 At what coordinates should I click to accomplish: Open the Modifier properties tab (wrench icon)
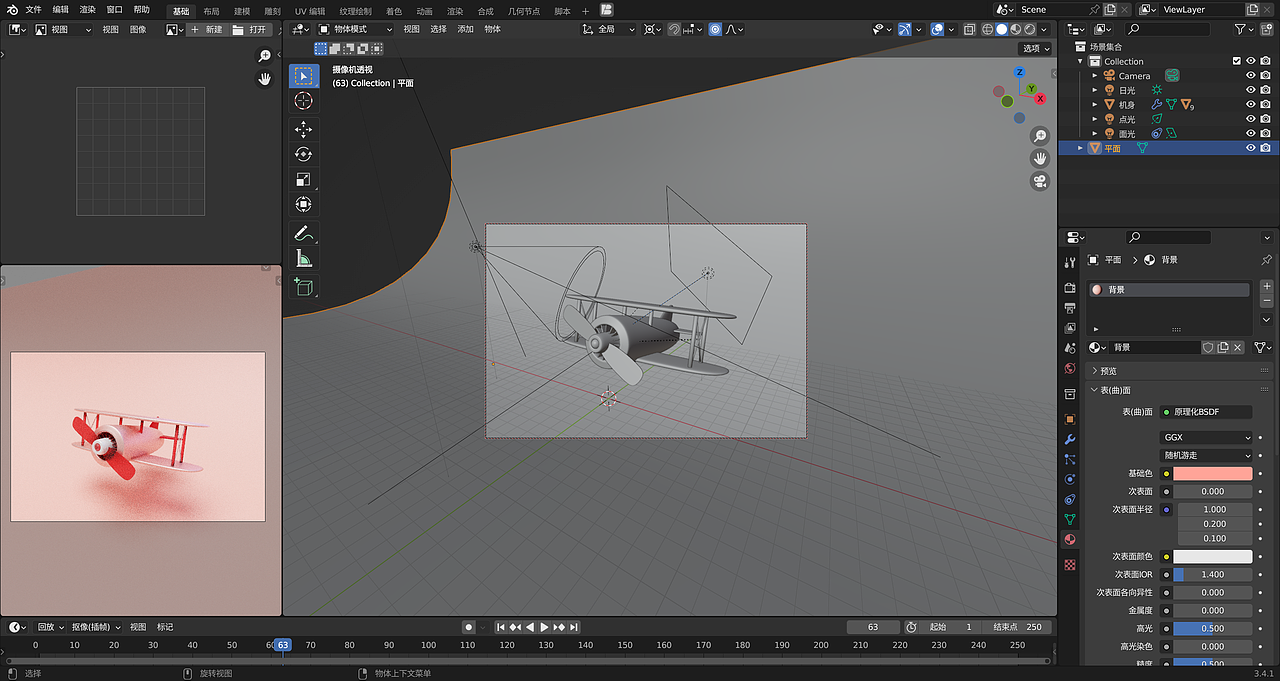(1069, 439)
